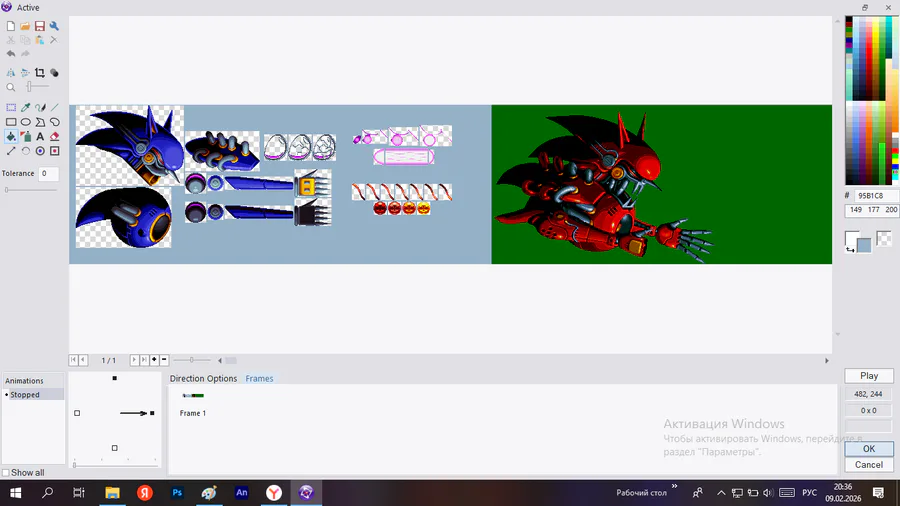The height and width of the screenshot is (506, 900).
Task: Select the Hot Spot view tool
Action: click(x=40, y=151)
